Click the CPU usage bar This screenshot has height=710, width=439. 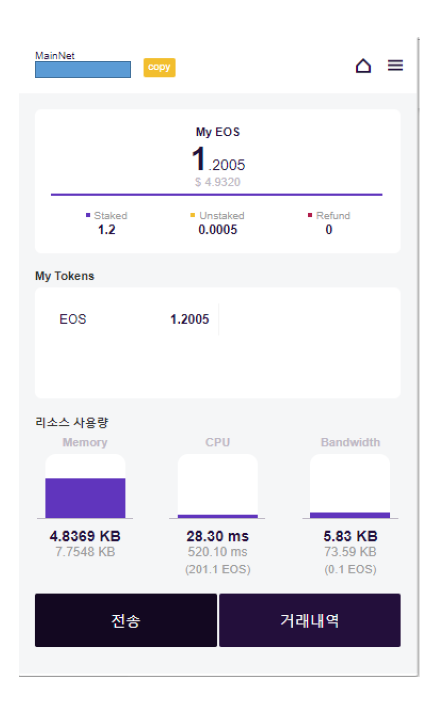point(218,486)
